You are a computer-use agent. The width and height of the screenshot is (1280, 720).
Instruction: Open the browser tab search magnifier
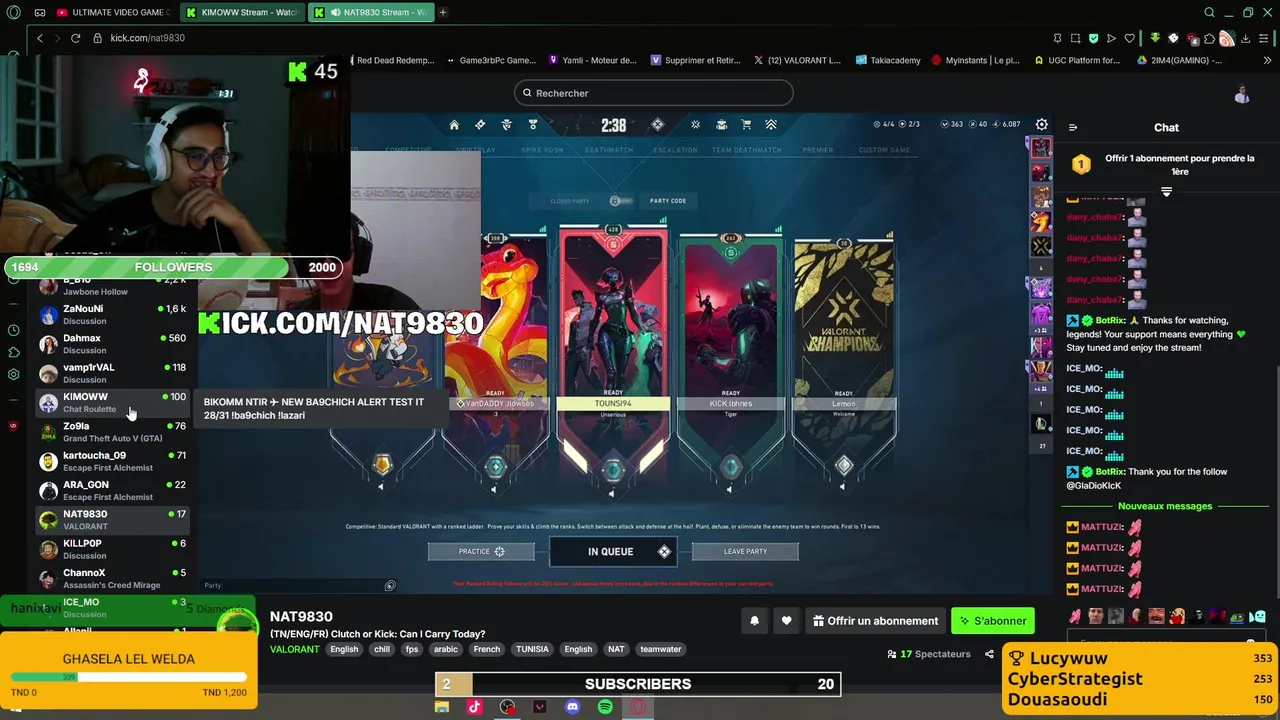tap(1209, 12)
